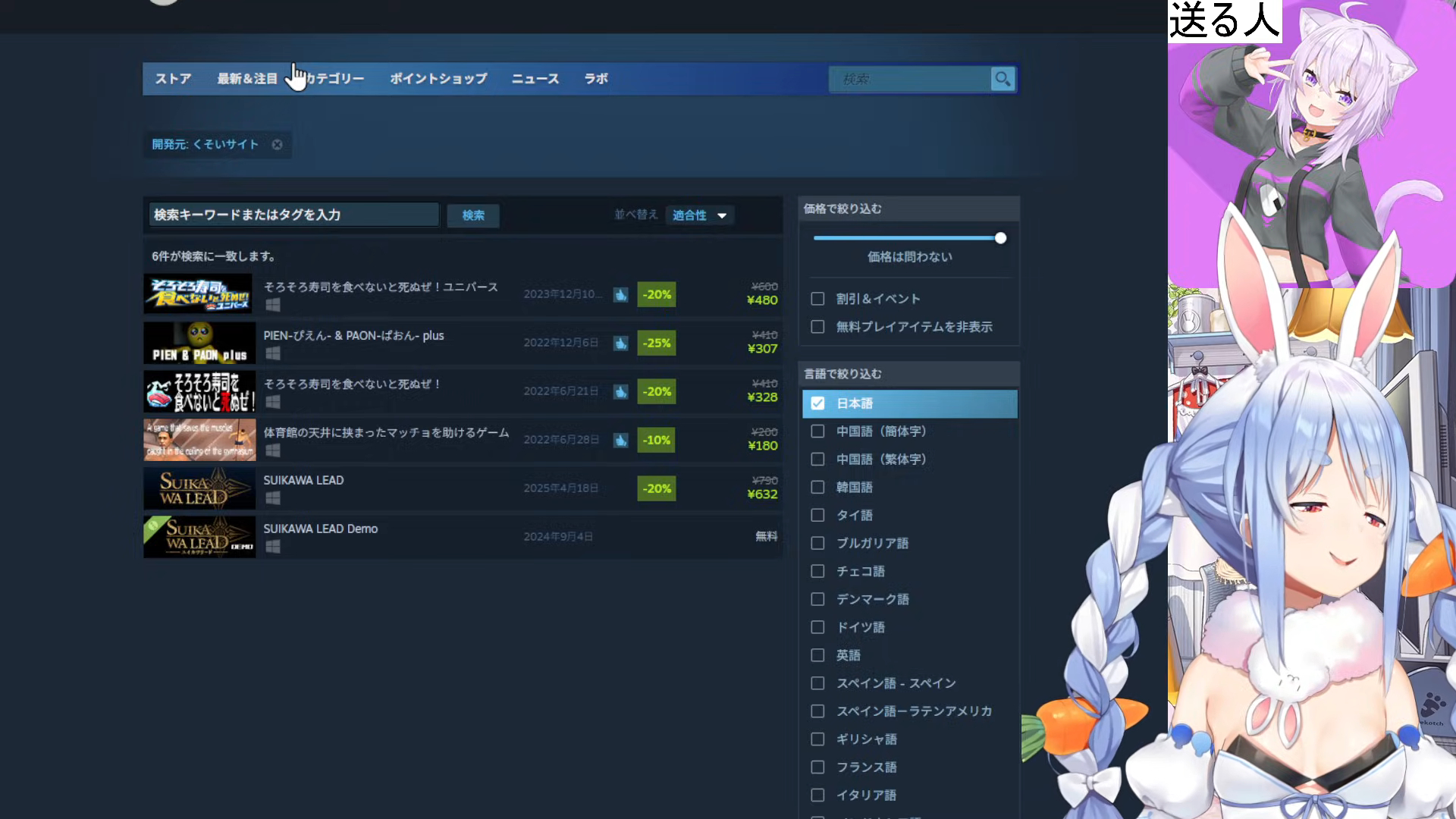Open SUIKAWA LEAD ¥632 result
The image size is (1456, 819).
(463, 488)
